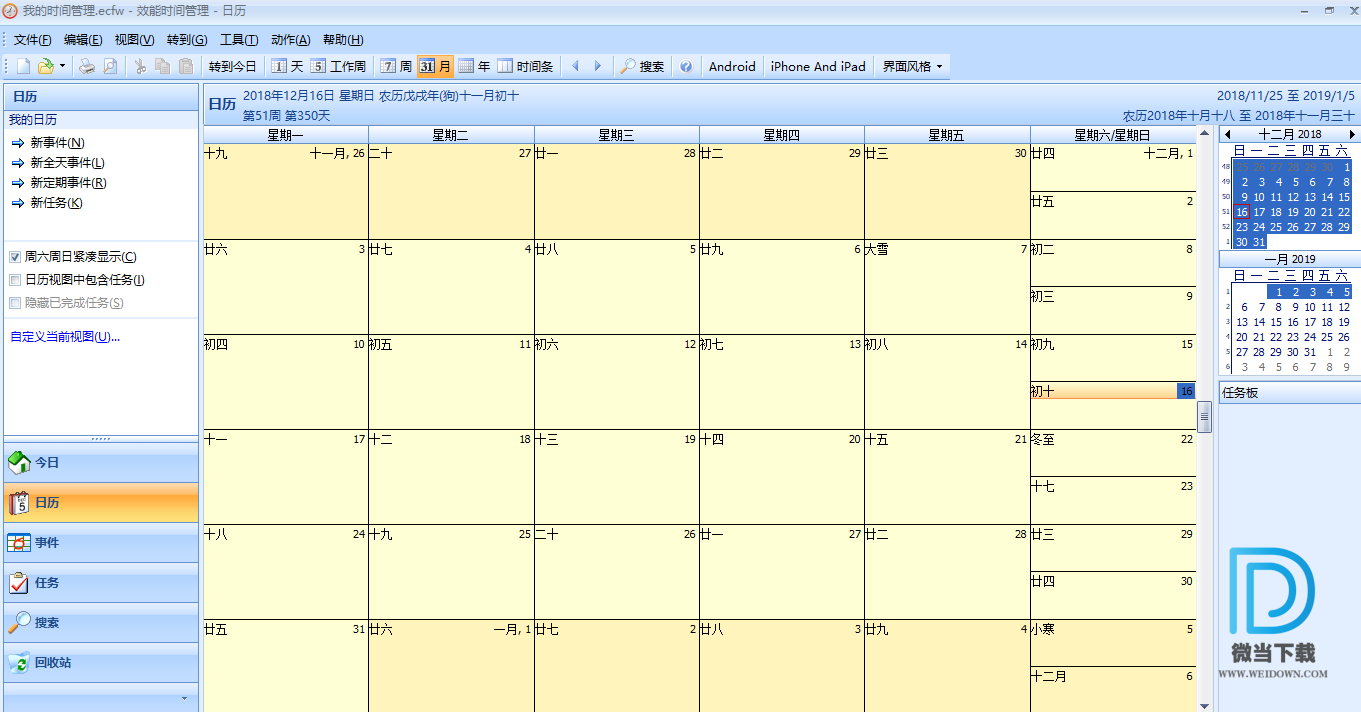Screen dimensions: 1361x712
Task: Open the 任务 navigation pane
Action: click(x=101, y=583)
